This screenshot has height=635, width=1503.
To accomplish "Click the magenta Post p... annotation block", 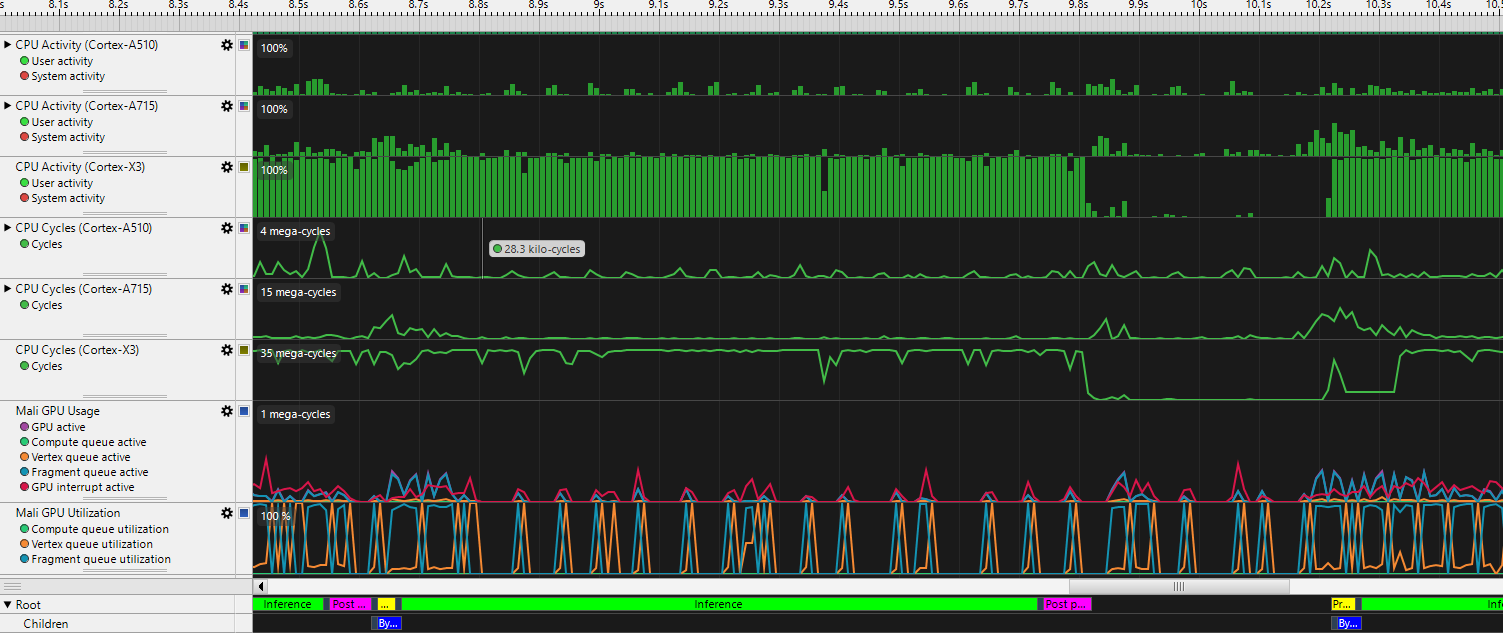I will [1066, 604].
